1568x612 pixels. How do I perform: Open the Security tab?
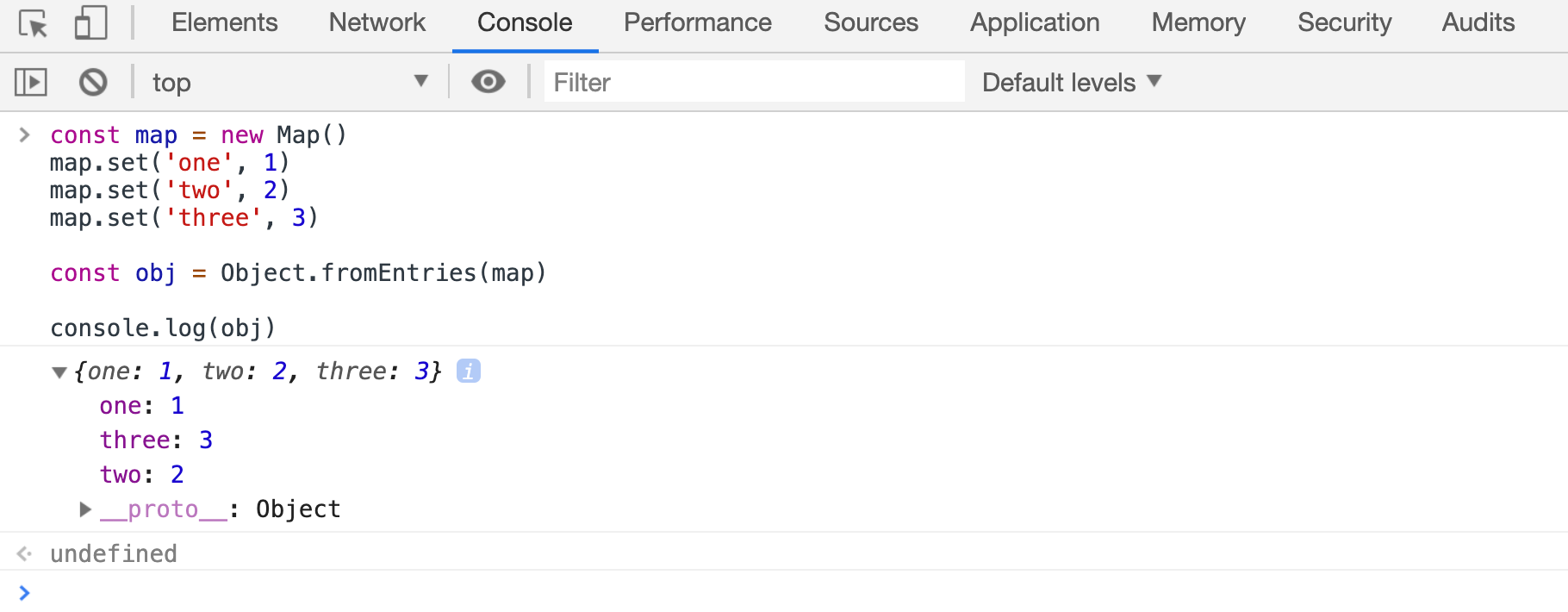[1345, 22]
